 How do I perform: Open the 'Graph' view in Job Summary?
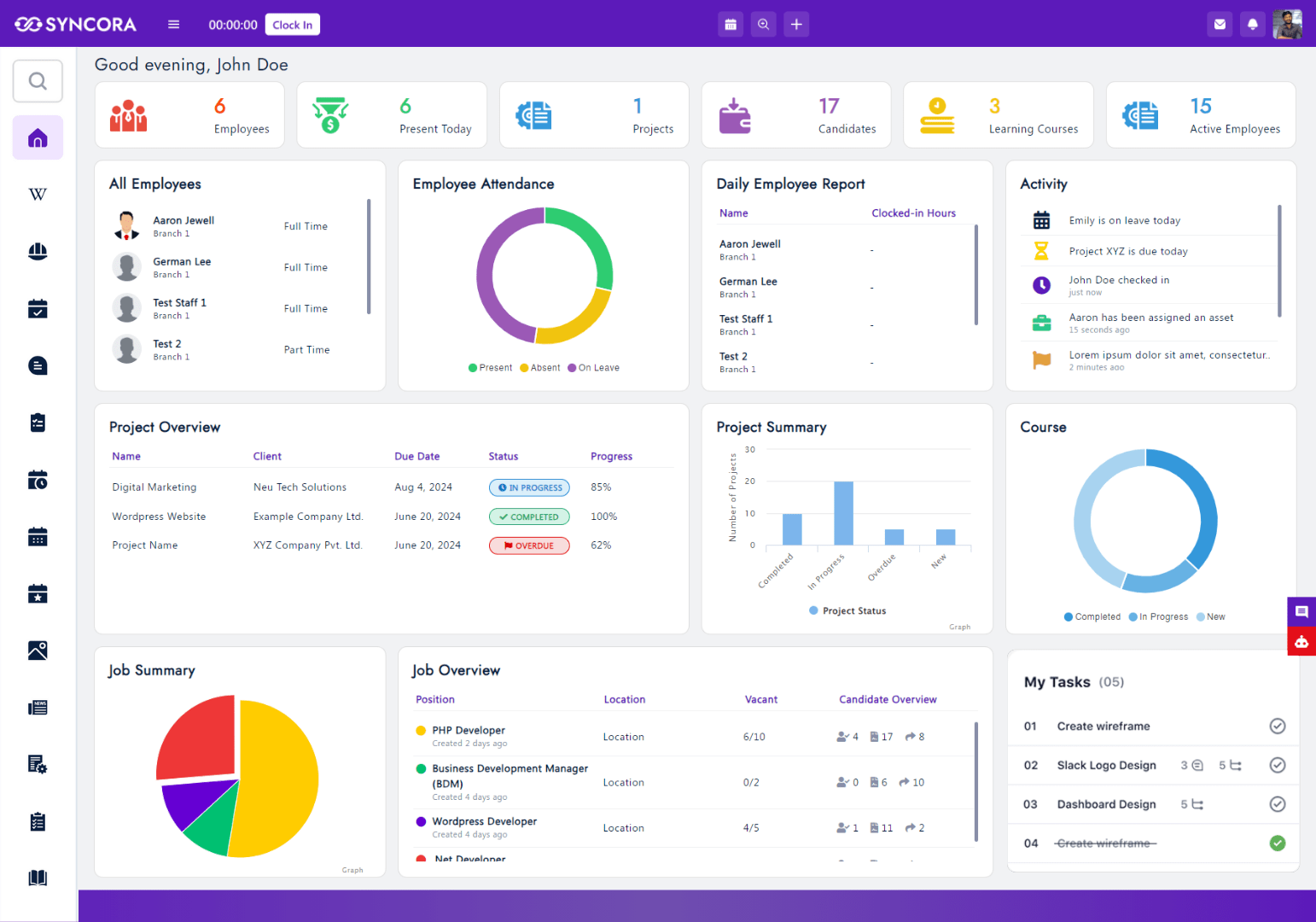point(352,870)
